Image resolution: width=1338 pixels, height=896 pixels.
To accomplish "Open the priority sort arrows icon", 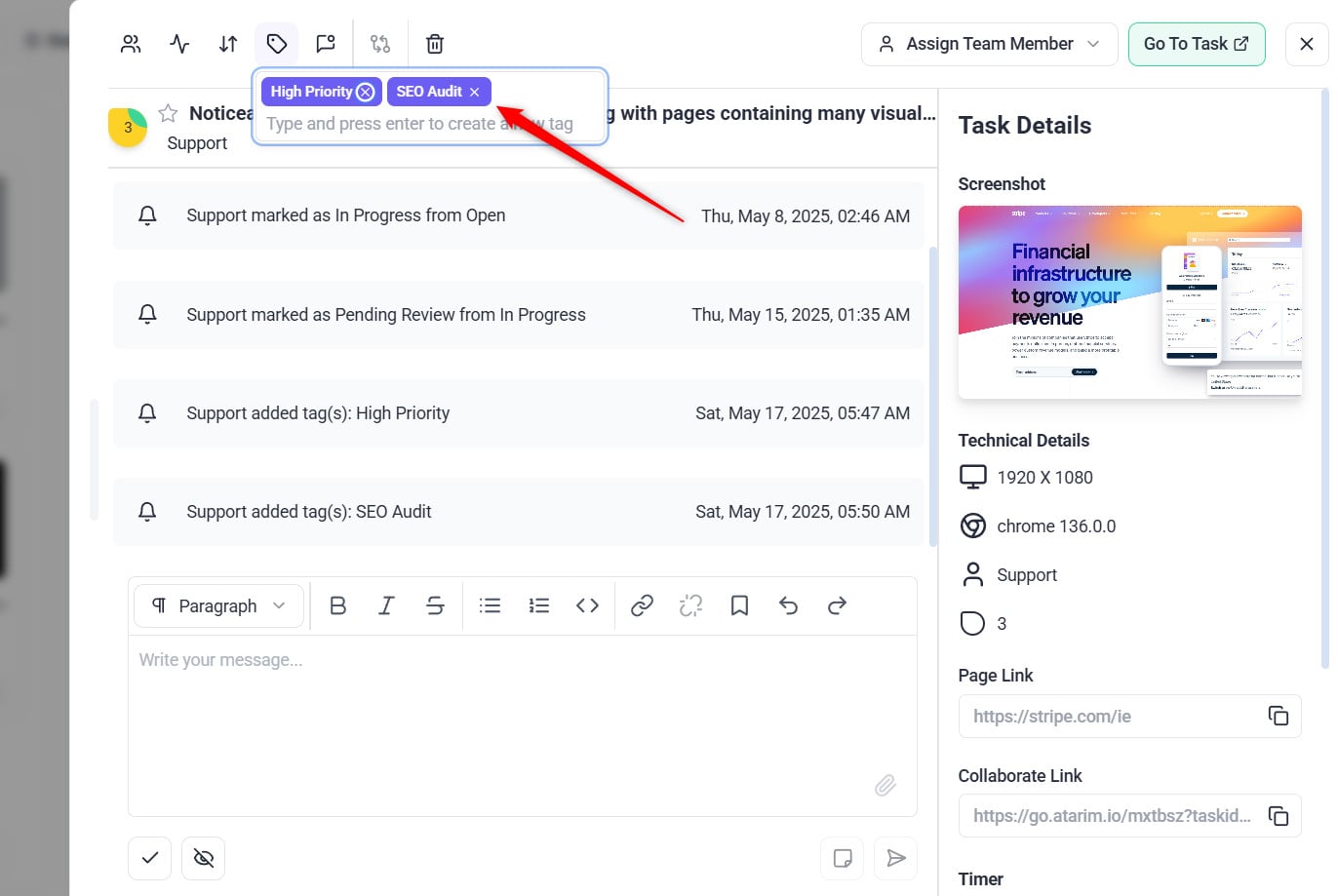I will (x=228, y=44).
